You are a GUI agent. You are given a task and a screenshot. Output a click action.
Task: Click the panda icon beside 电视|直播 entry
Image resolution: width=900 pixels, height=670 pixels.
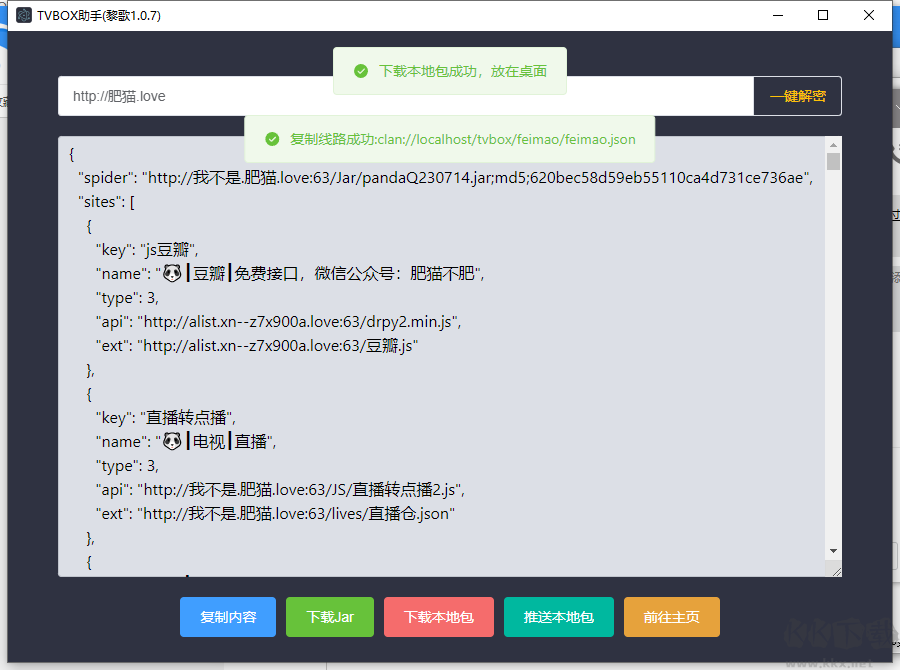170,441
